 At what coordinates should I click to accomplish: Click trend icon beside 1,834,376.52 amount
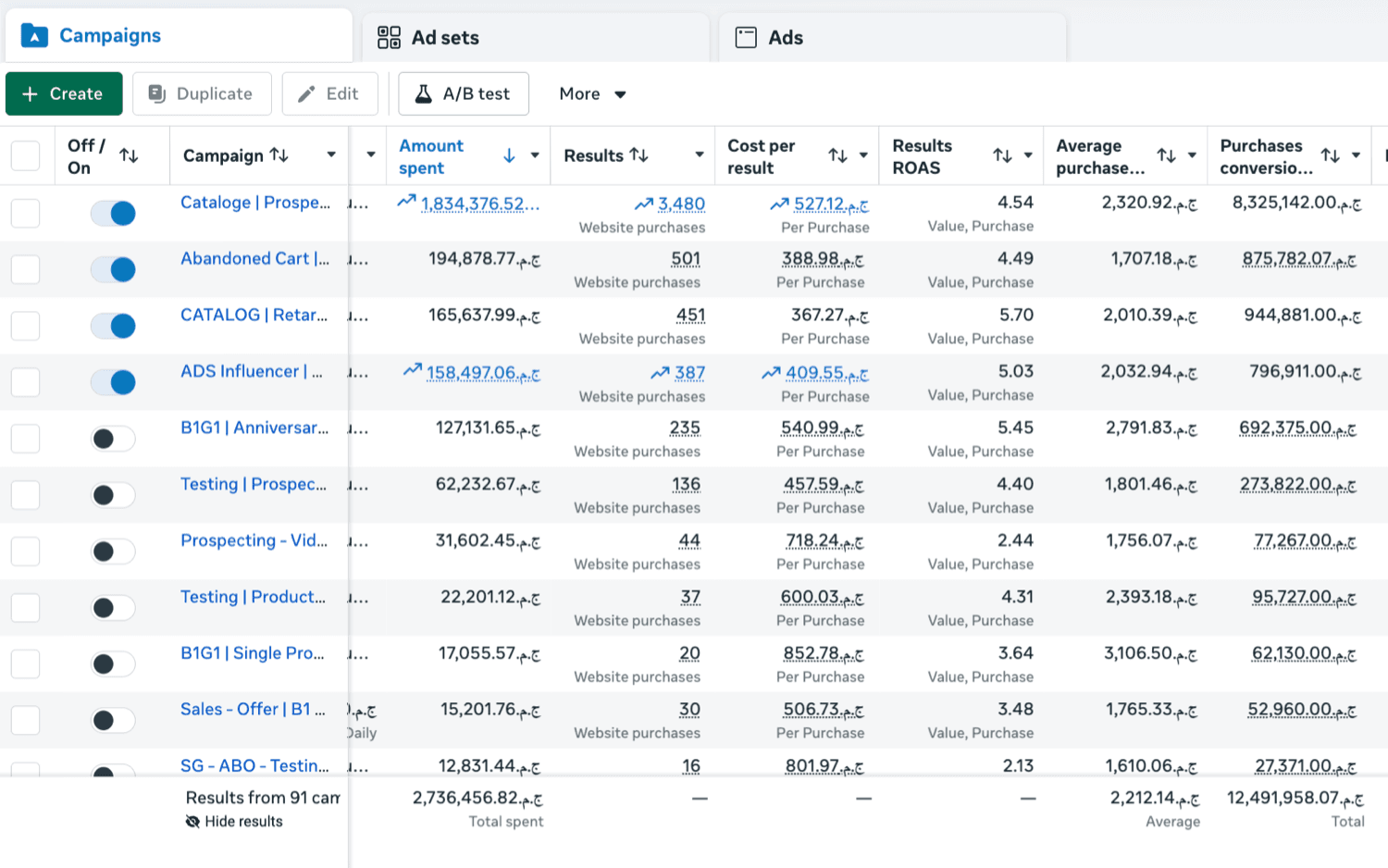[406, 201]
